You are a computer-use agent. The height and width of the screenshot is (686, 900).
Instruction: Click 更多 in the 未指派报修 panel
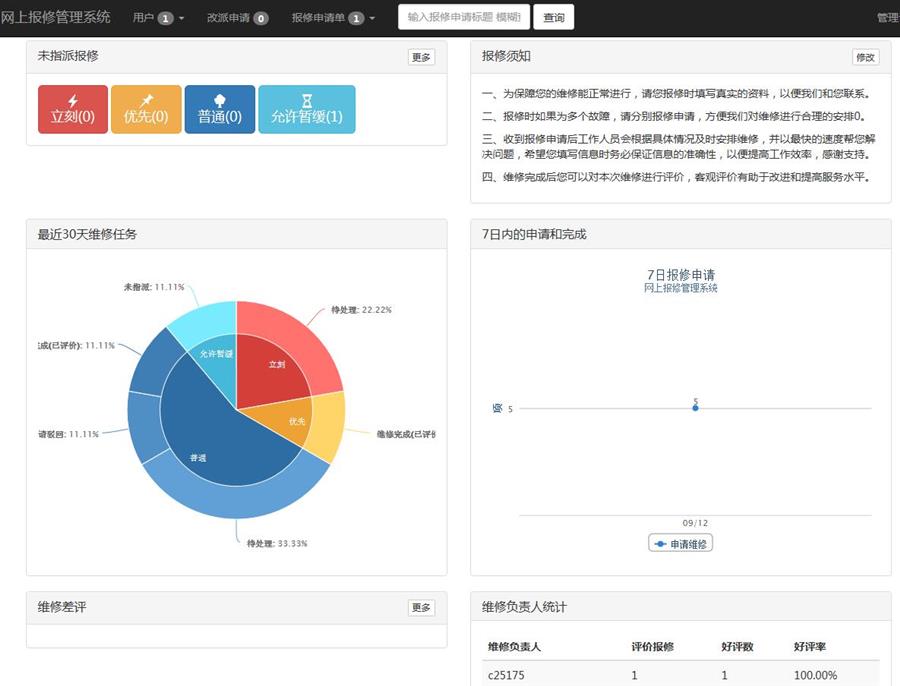tap(421, 57)
